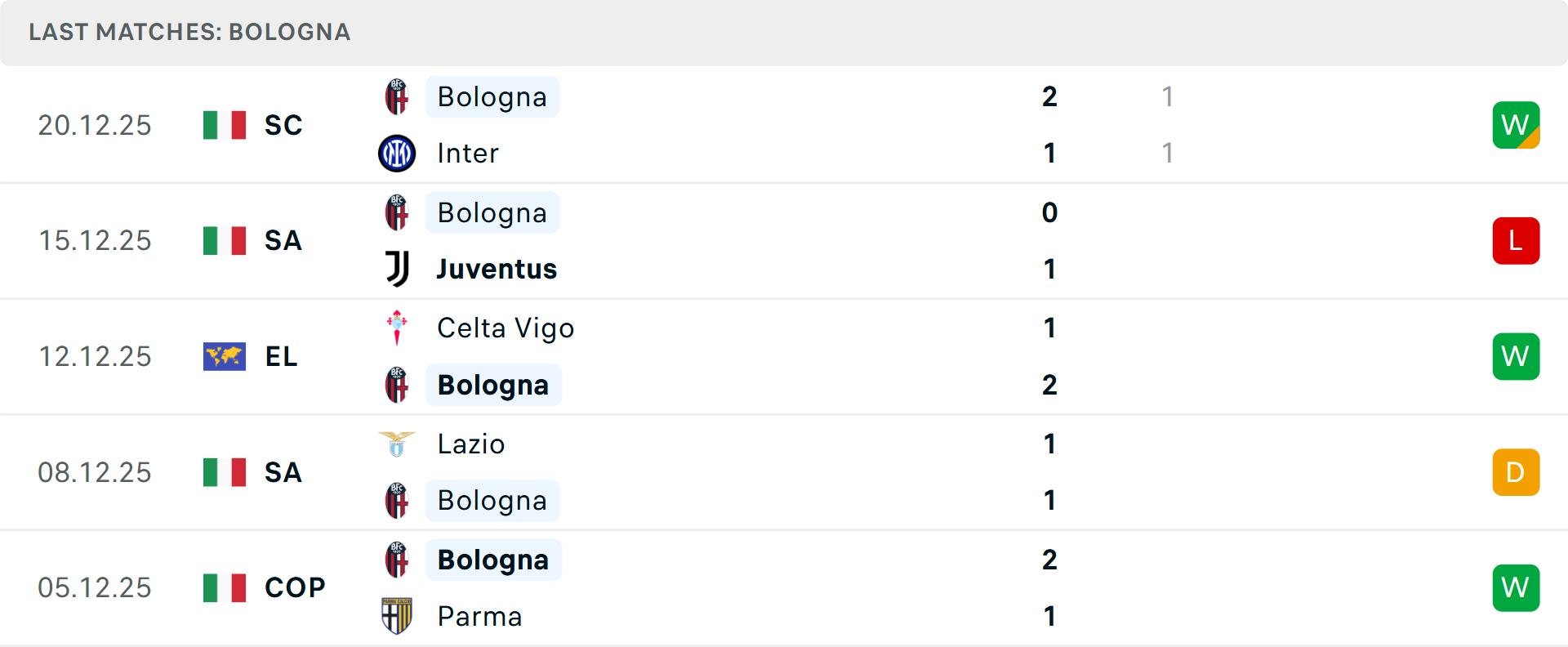Open the Lazio team name link
This screenshot has width=1568, height=647.
(471, 444)
